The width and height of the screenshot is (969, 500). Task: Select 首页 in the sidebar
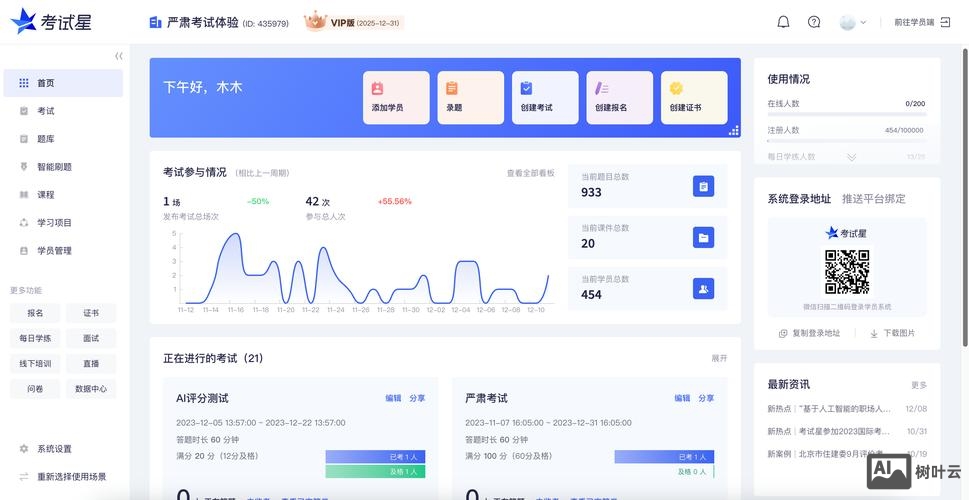63,83
